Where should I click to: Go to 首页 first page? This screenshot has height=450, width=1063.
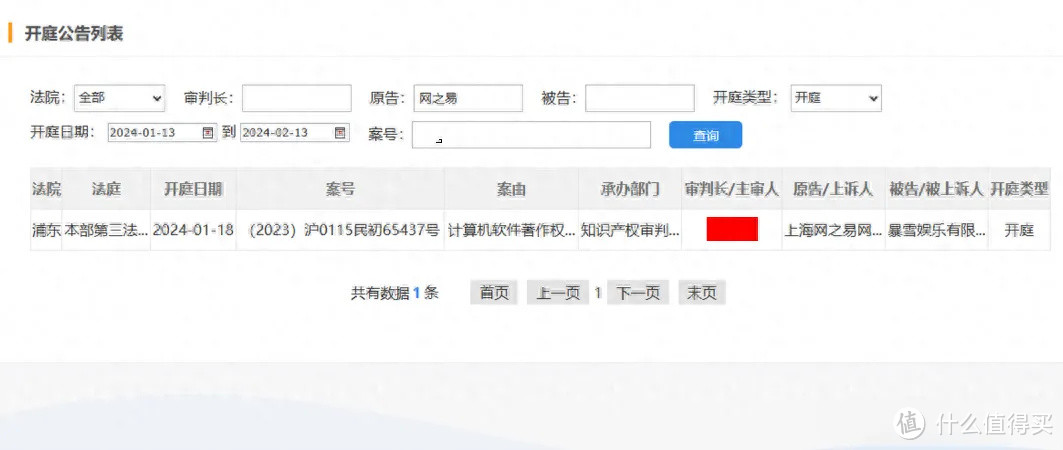494,293
